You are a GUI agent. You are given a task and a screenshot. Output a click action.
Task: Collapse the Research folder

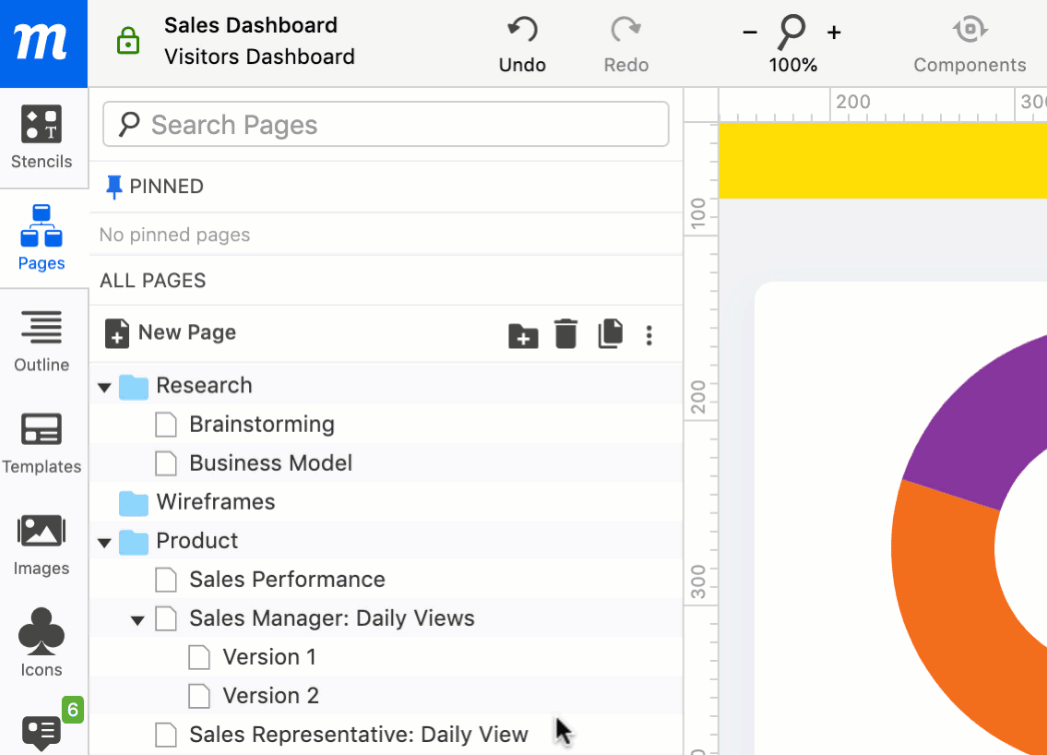tap(105, 387)
